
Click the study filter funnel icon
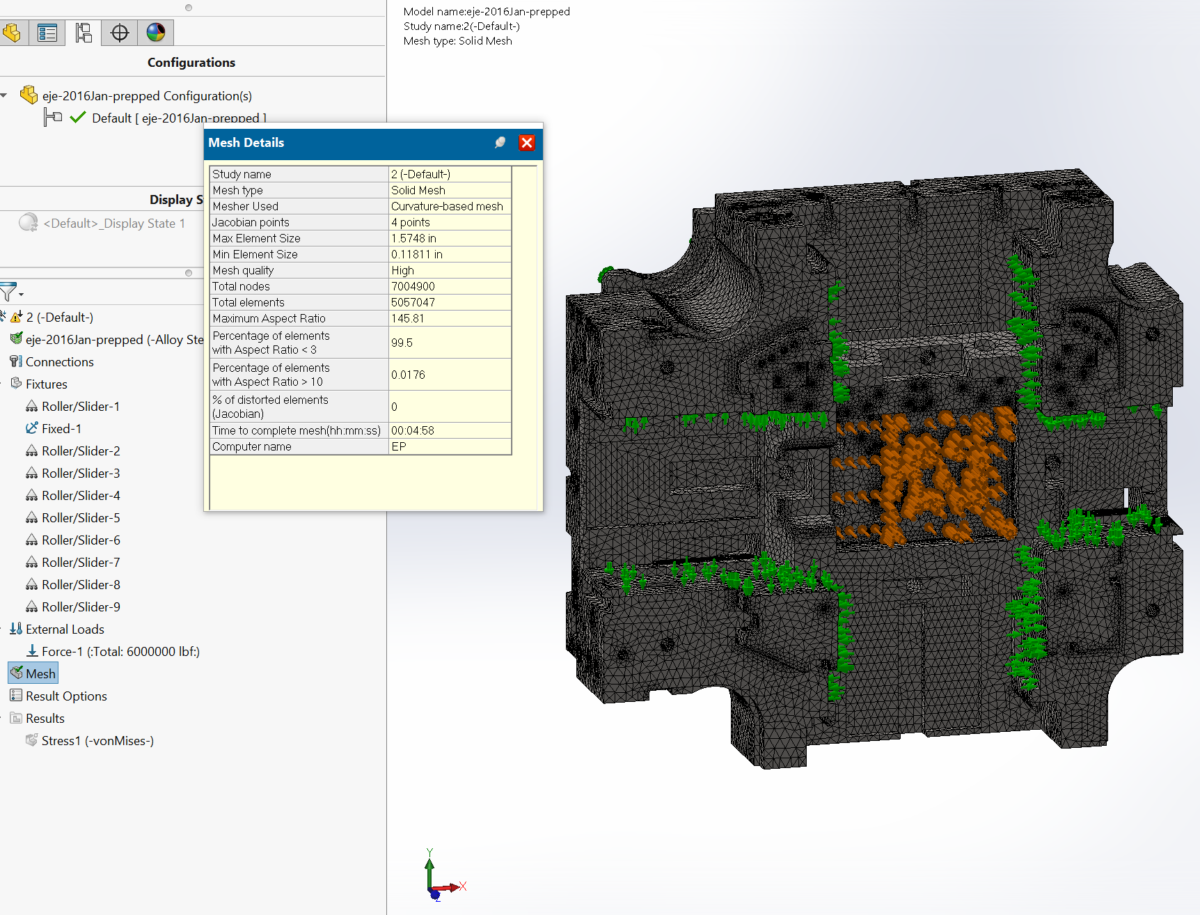tap(10, 292)
